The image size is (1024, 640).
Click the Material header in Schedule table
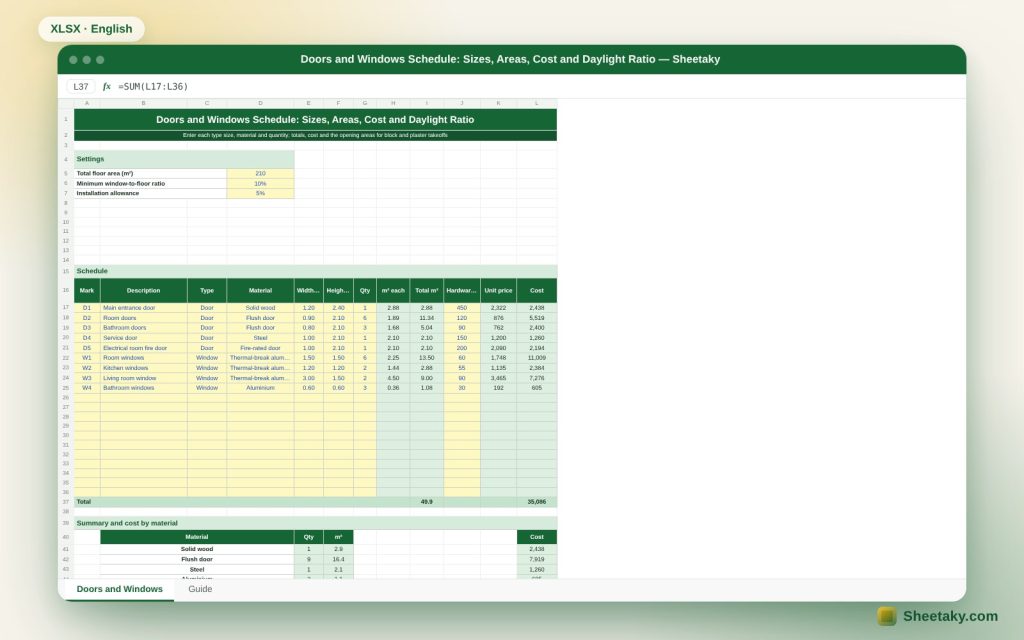pos(260,291)
